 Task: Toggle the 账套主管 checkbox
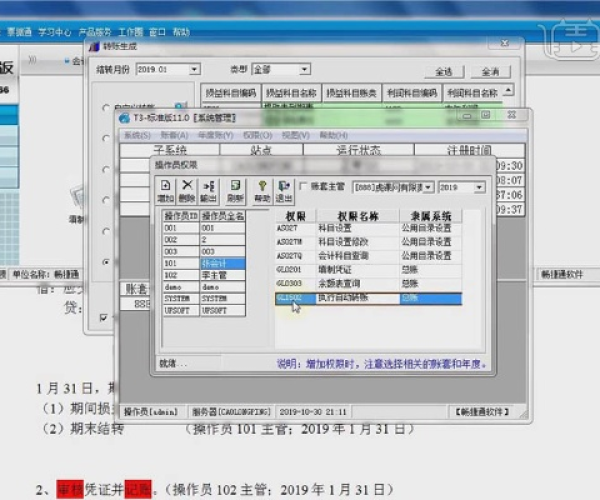303,186
